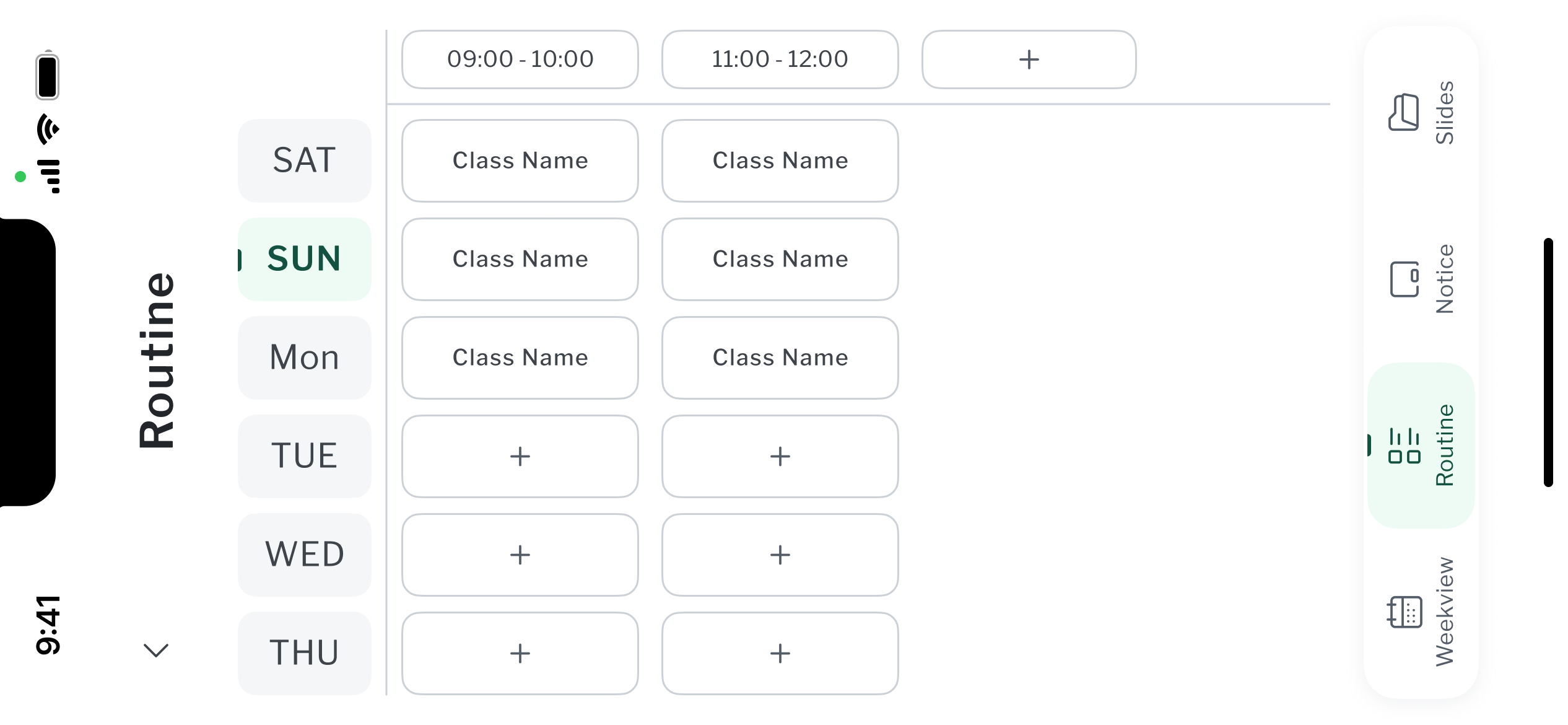Select the WED day tab
The image size is (1568, 725).
point(303,555)
